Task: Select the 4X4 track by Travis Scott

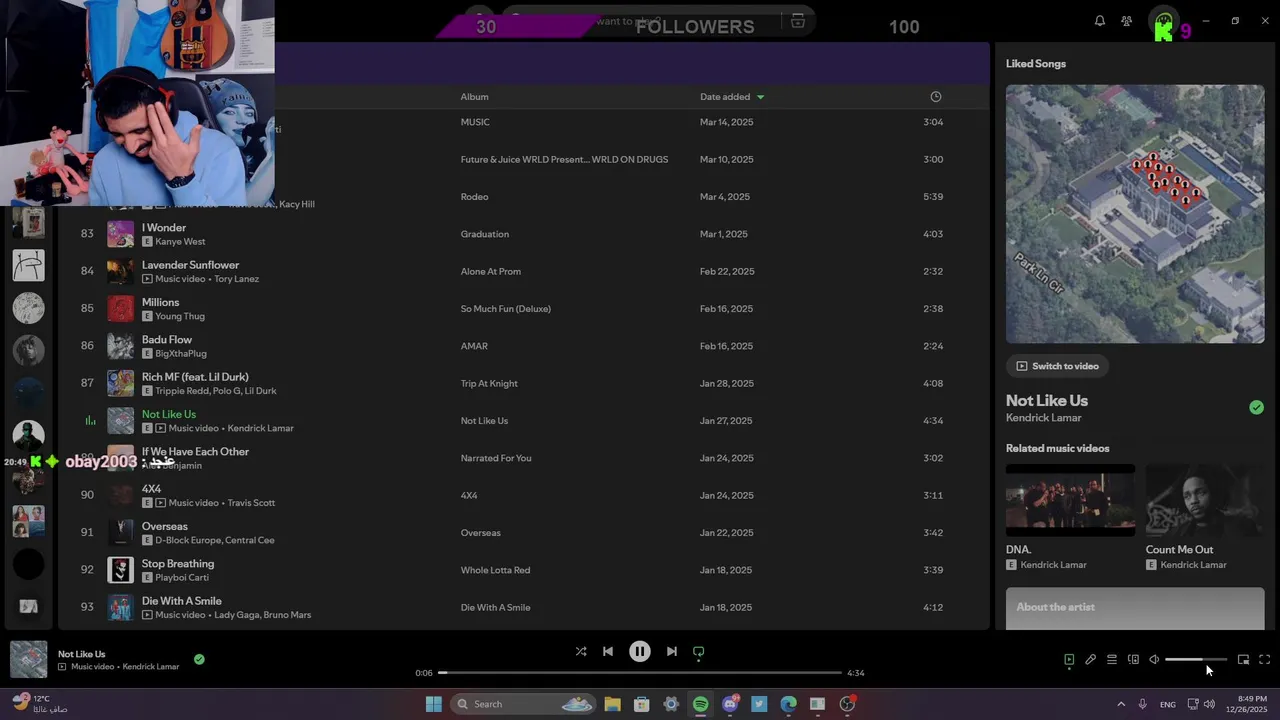Action: [524, 495]
